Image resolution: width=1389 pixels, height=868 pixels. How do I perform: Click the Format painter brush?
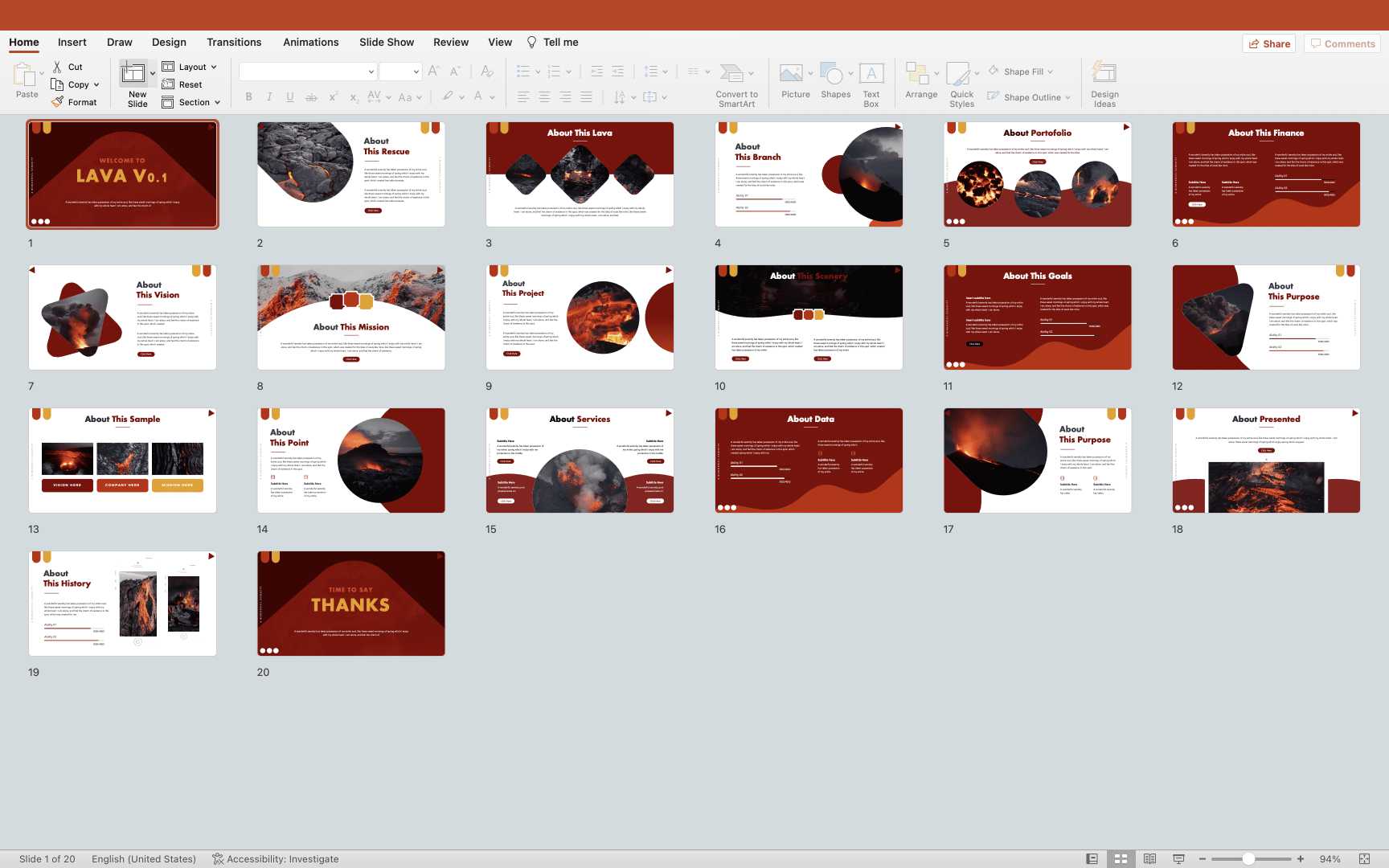[58, 102]
